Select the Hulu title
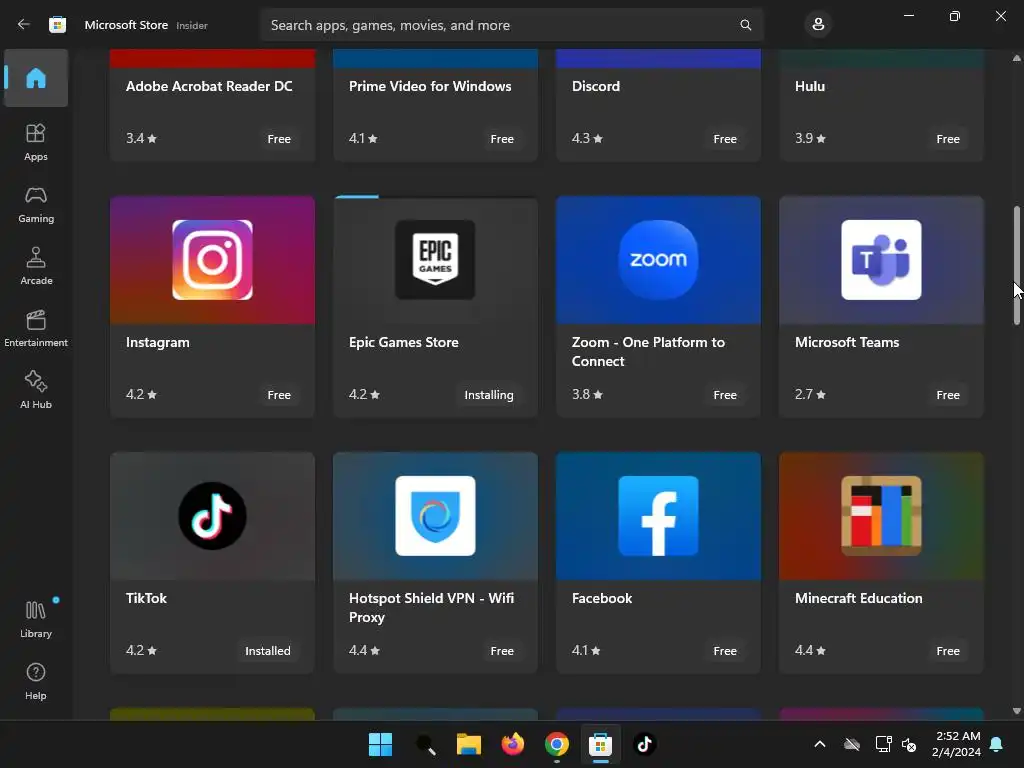 810,86
